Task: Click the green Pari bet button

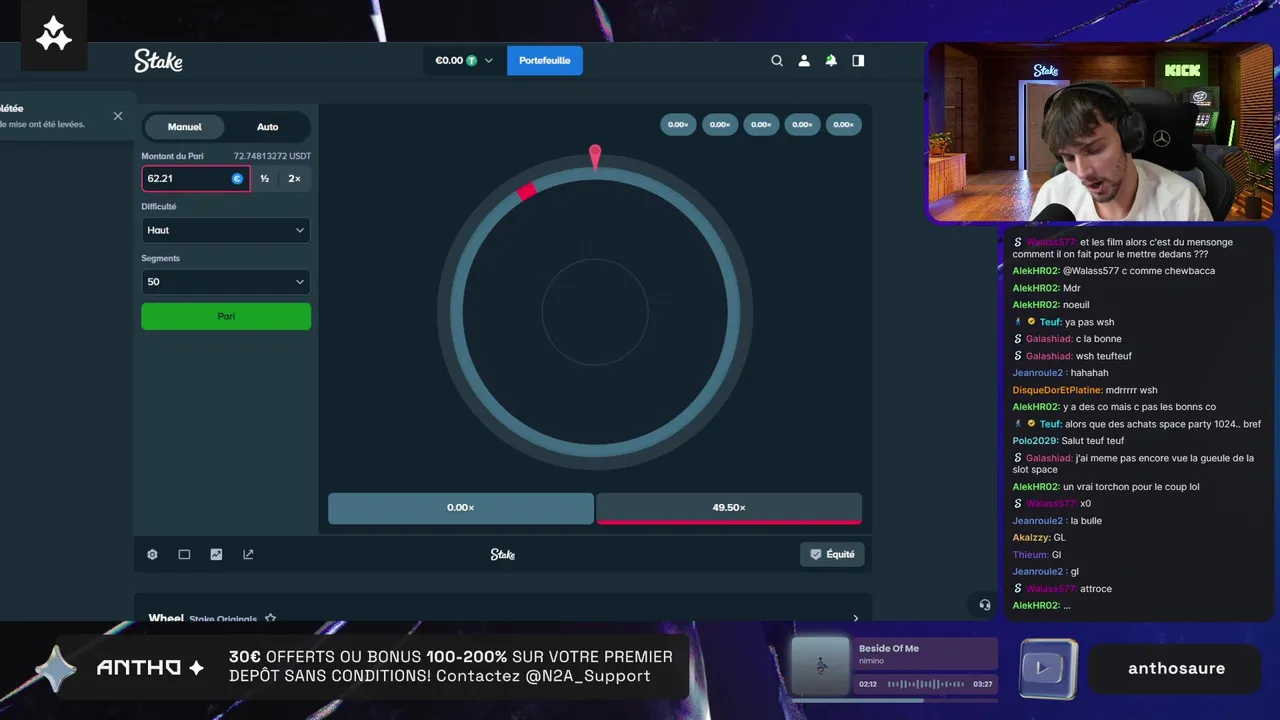Action: tap(226, 316)
